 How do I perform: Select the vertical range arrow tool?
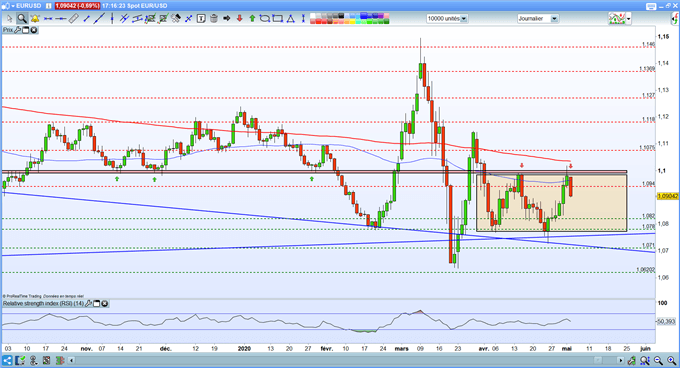click(303, 19)
